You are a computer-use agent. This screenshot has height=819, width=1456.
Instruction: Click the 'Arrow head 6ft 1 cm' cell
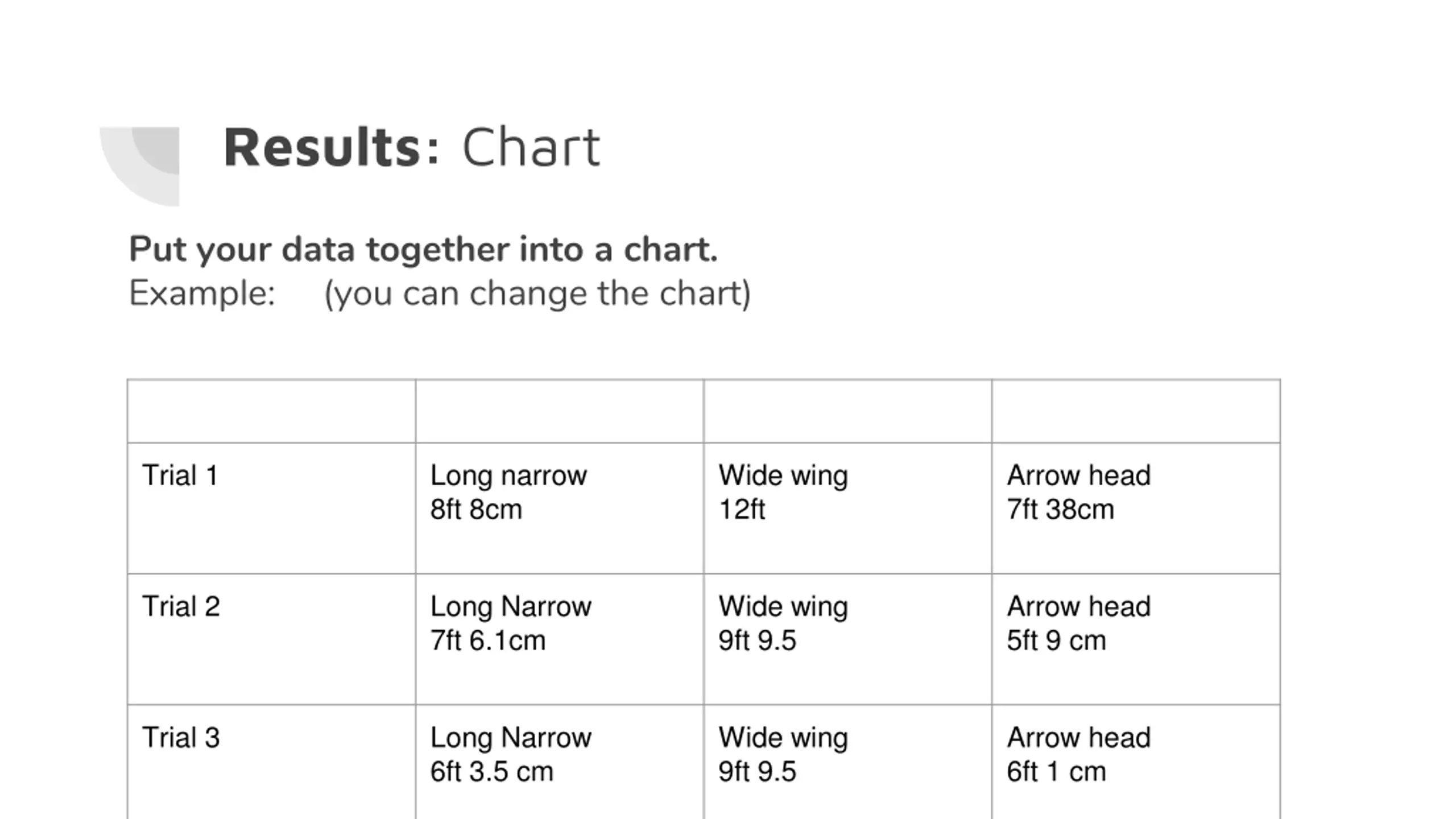1136,762
